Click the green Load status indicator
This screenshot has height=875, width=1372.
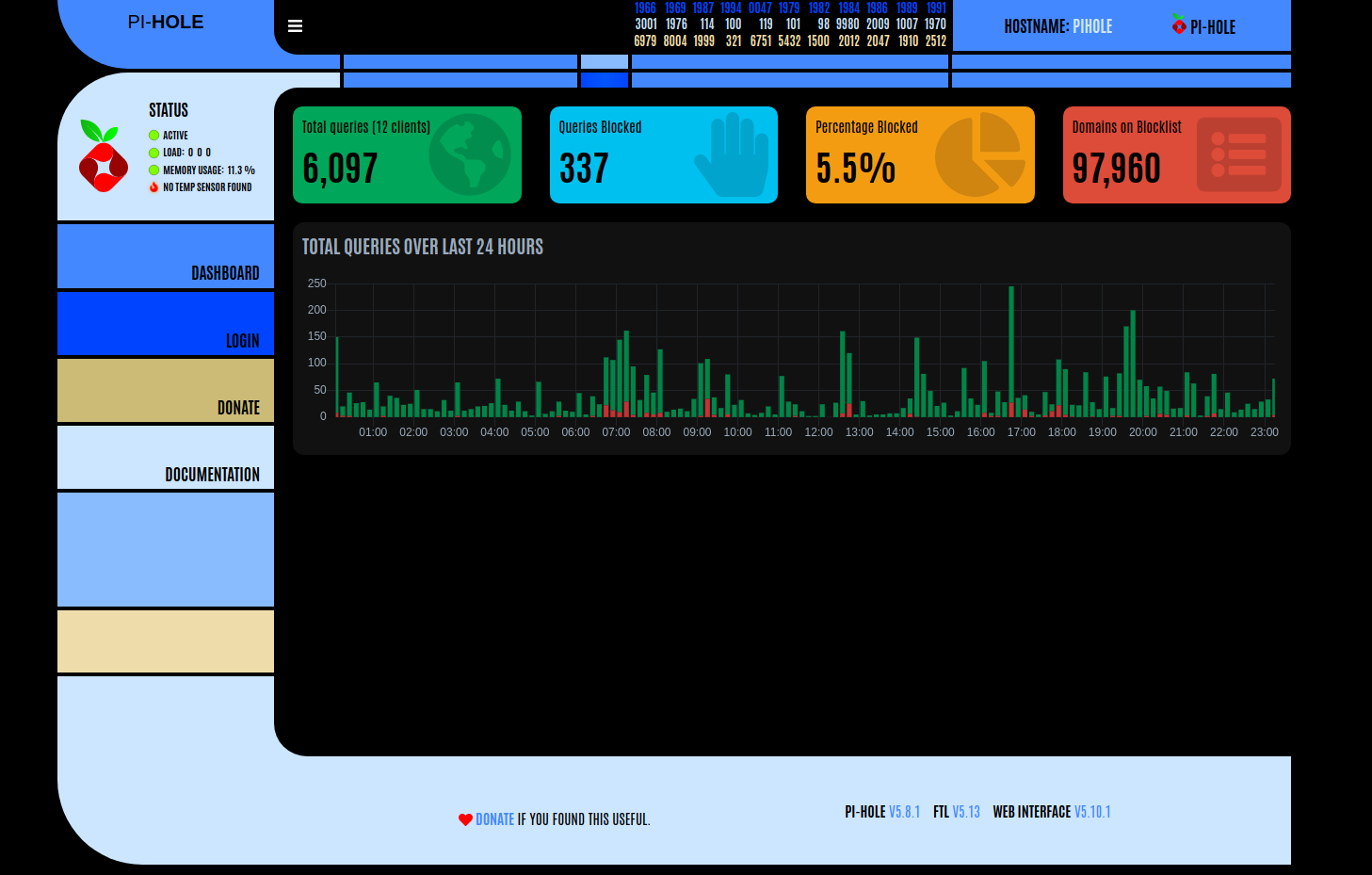(x=153, y=153)
